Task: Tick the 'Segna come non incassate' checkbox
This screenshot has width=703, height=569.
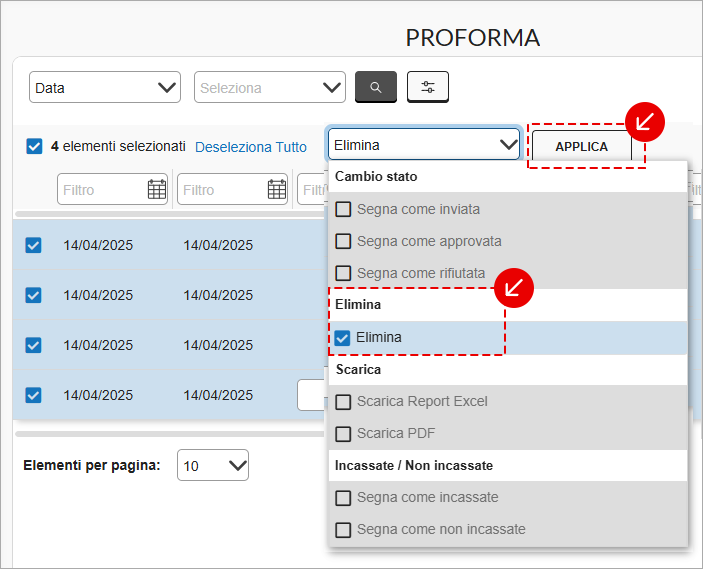Action: click(343, 530)
